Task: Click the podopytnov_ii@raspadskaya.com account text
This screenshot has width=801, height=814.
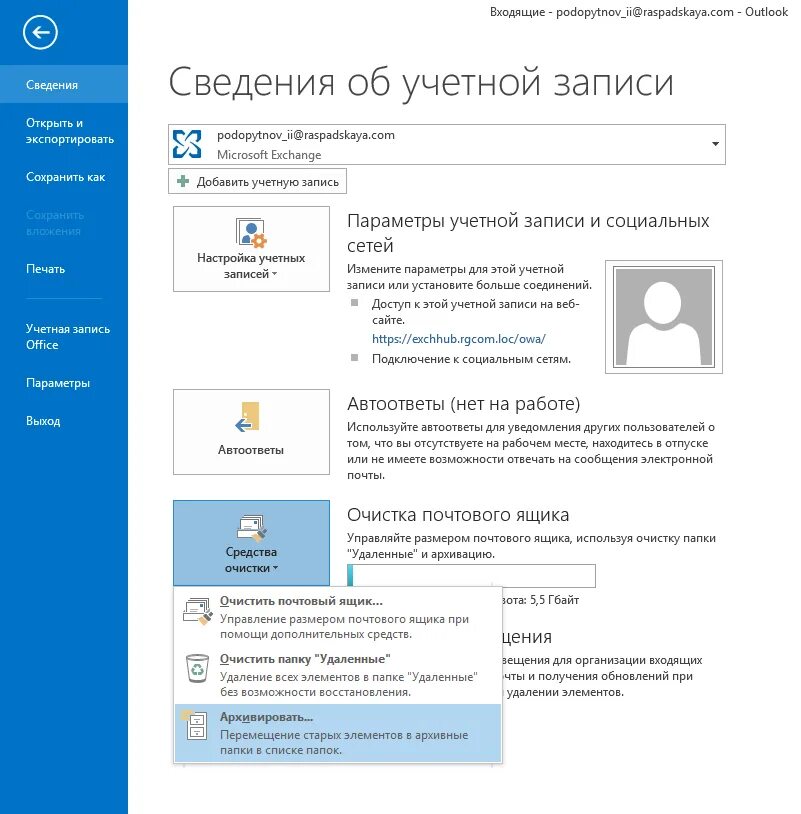Action: coord(306,135)
